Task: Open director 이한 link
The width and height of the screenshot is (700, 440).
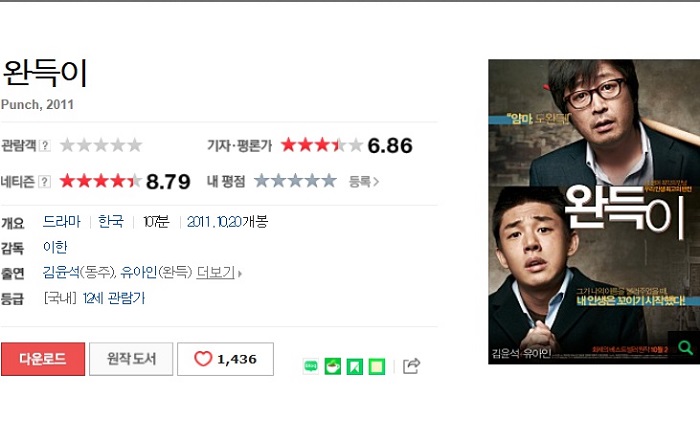Action: click(55, 247)
